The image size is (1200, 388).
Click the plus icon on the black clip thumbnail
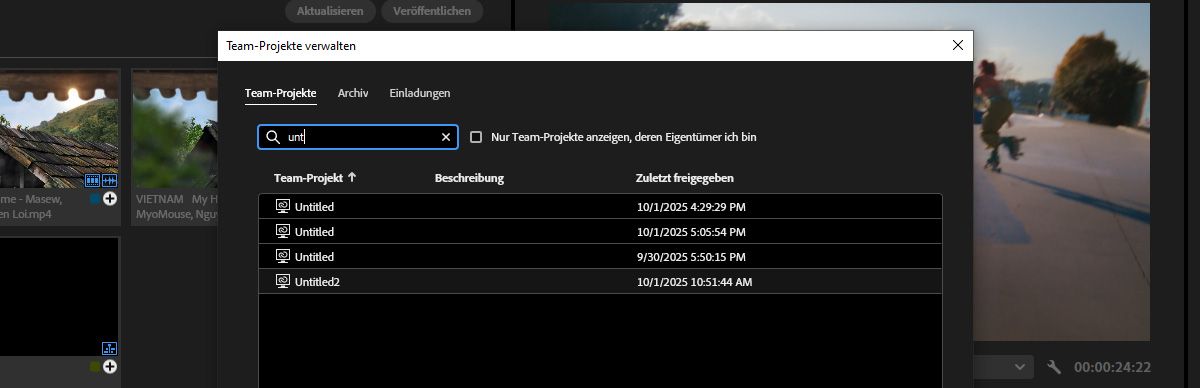tap(110, 367)
